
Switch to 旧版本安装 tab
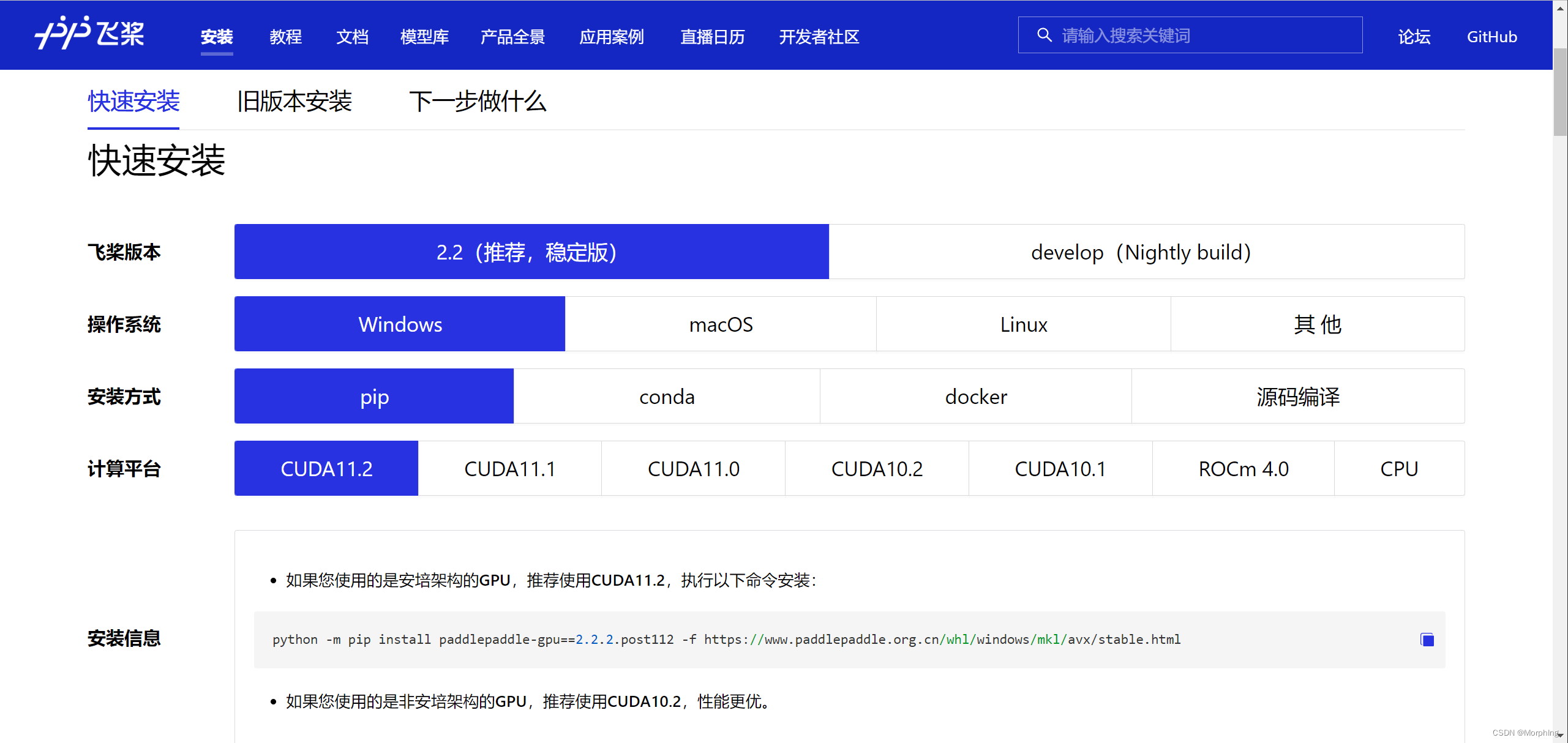pyautogui.click(x=294, y=102)
